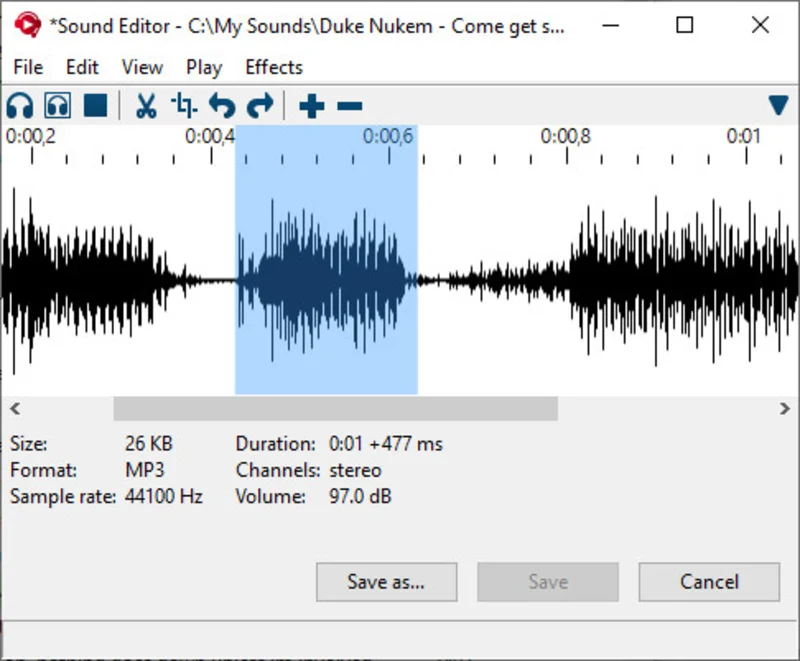Stop playback with the square button
The width and height of the screenshot is (800, 661).
tap(95, 106)
